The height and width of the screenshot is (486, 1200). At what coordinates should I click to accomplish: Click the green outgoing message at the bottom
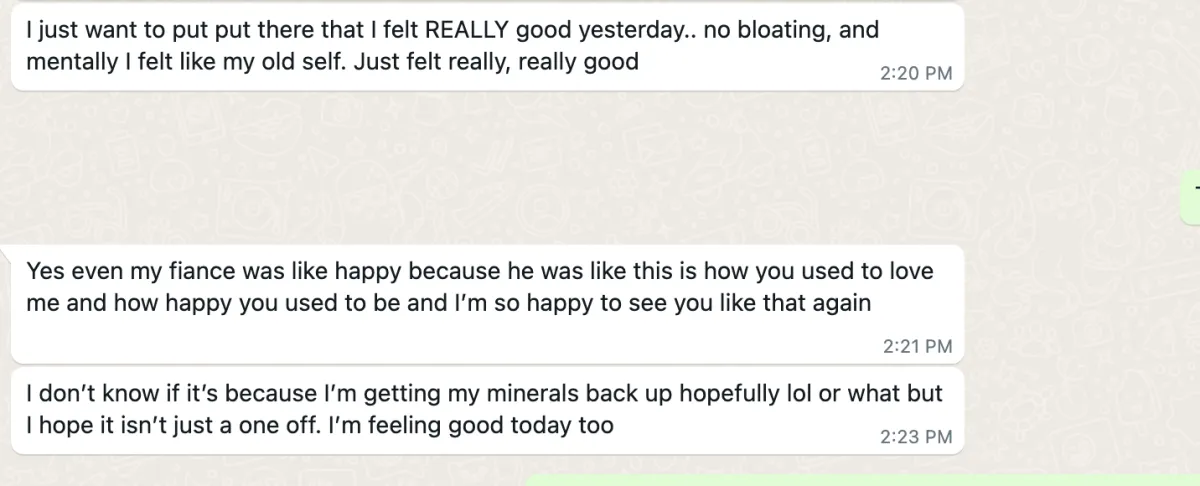[860, 480]
